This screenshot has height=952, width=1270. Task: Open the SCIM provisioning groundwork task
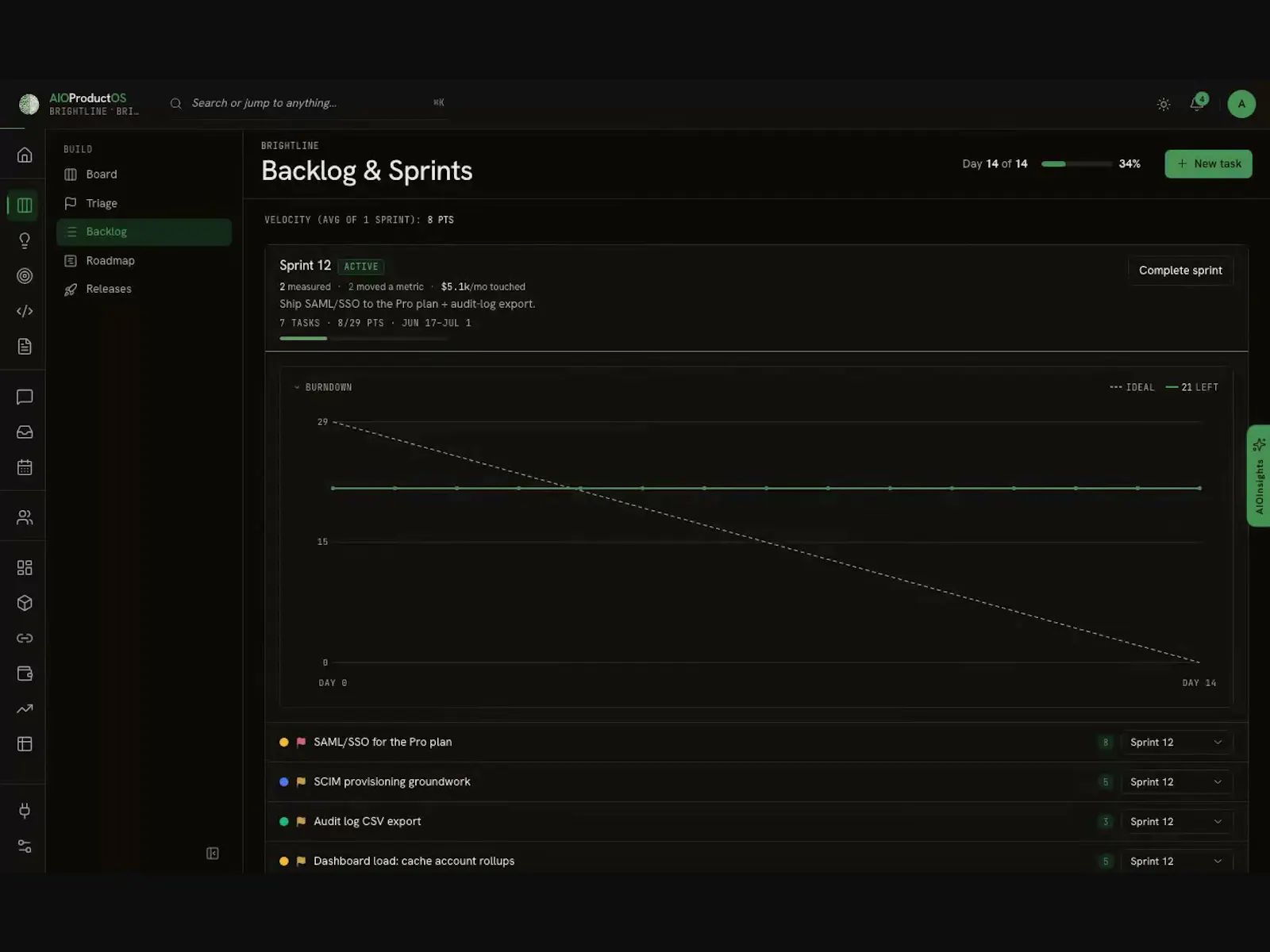click(x=392, y=782)
